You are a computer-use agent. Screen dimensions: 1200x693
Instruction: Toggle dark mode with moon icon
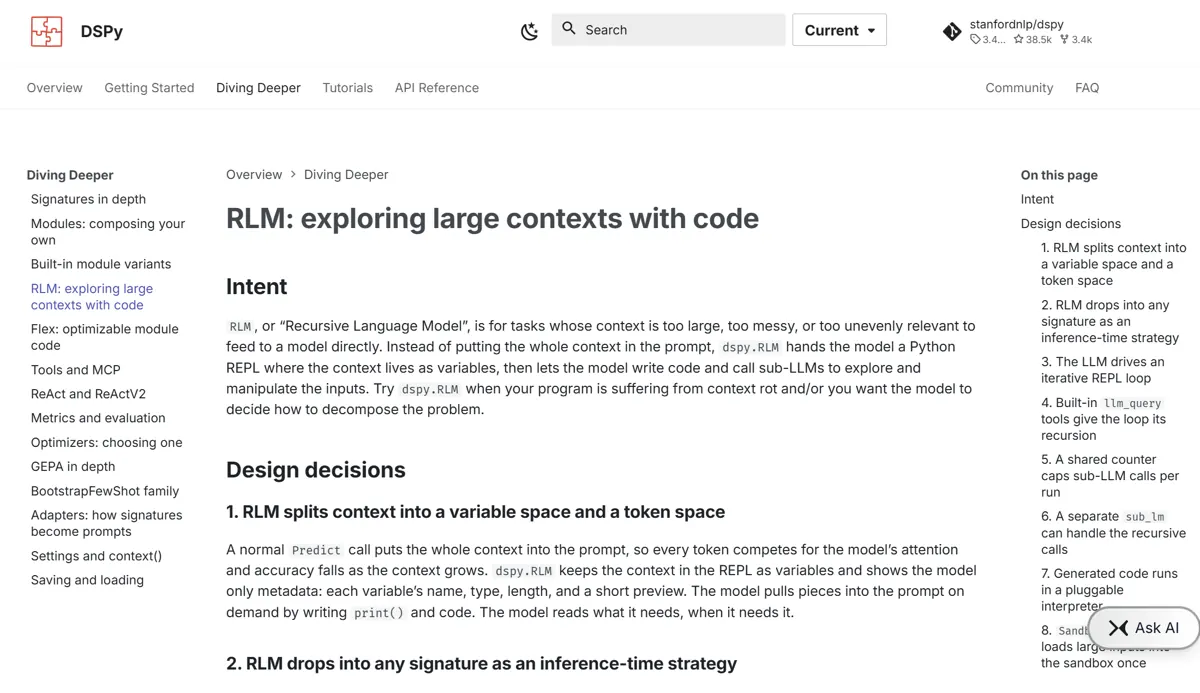click(x=529, y=31)
